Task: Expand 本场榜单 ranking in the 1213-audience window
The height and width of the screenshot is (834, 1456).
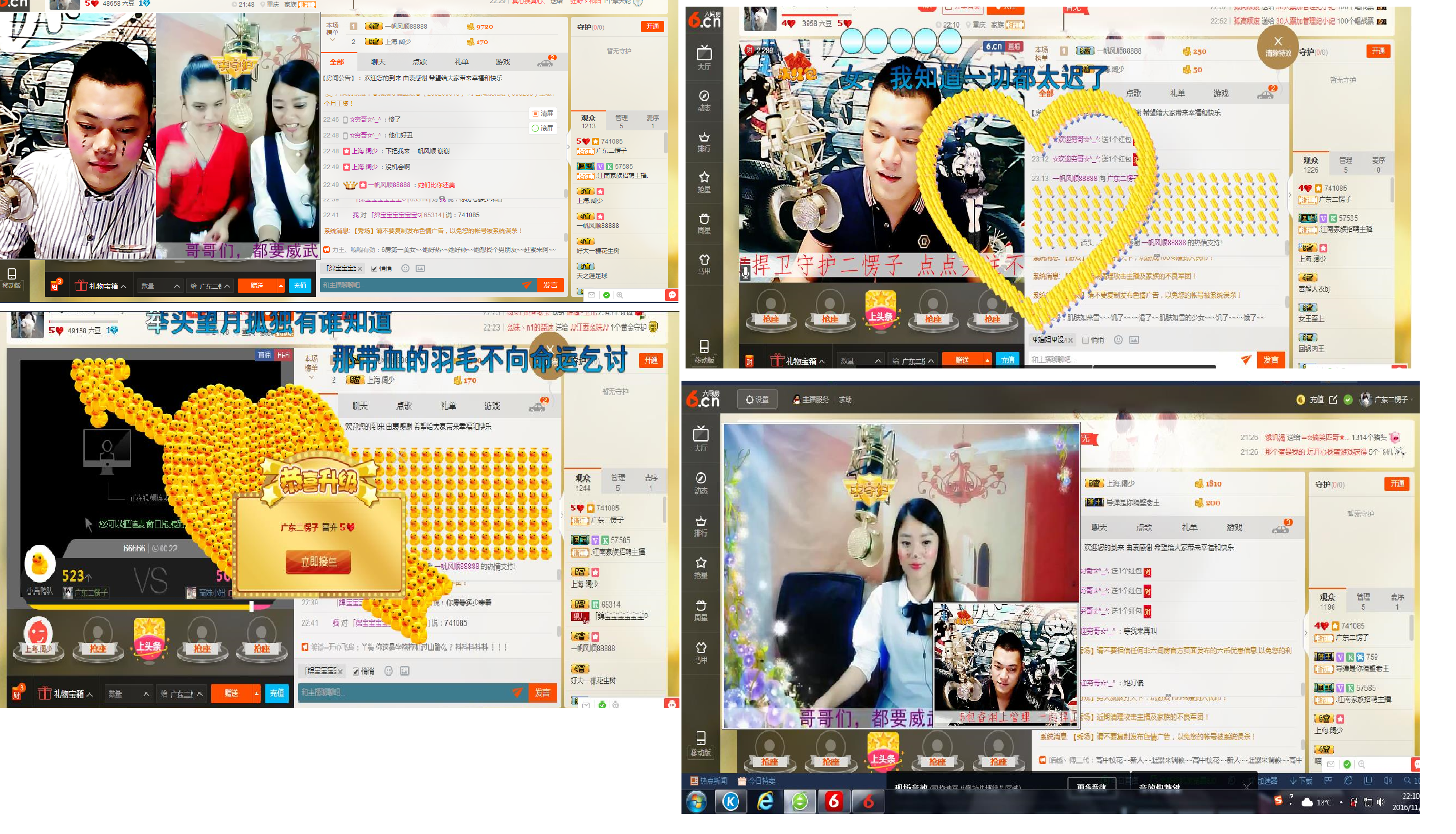Action: coord(332,33)
